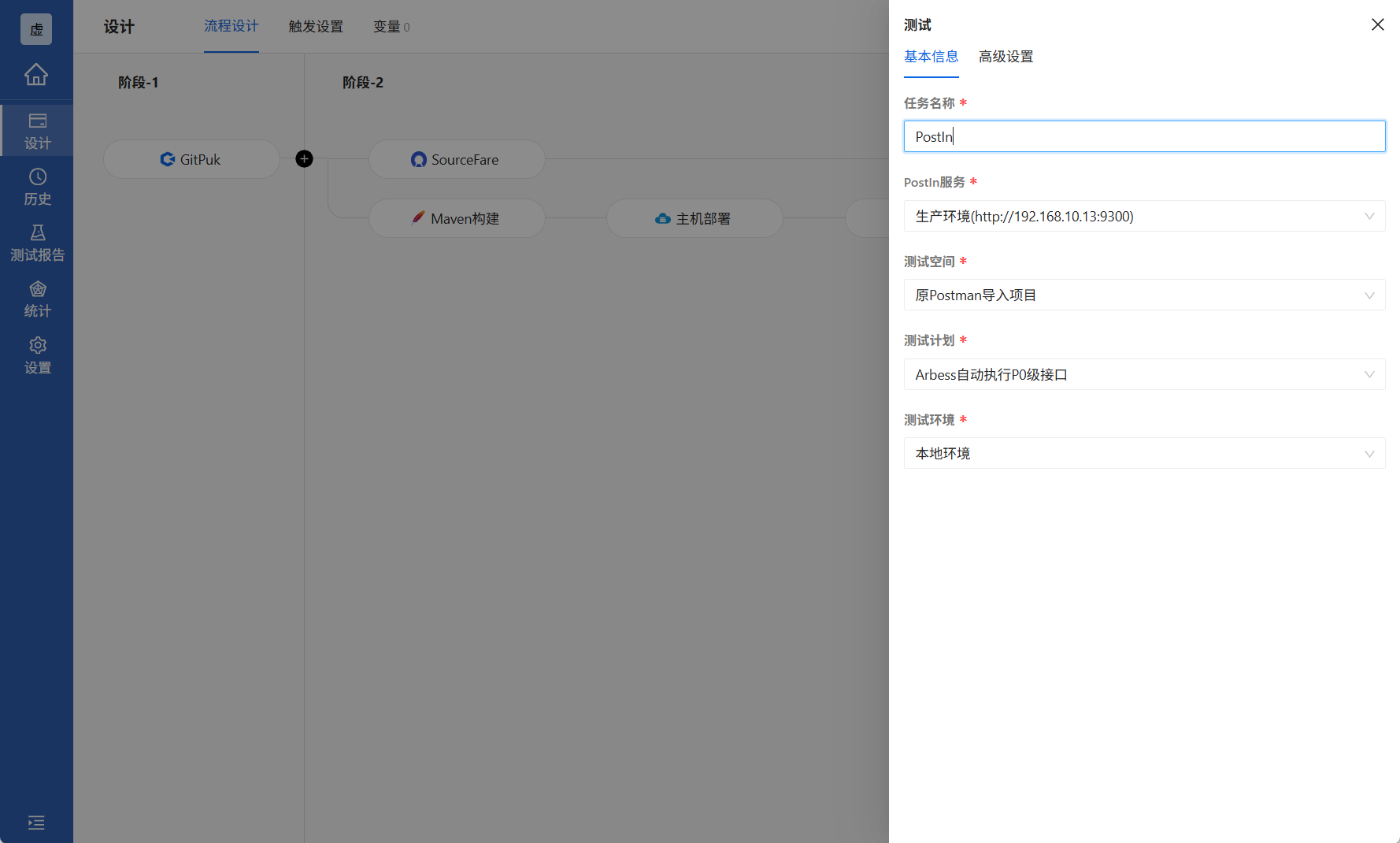1400x843 pixels.
Task: Open the 主机部署 task node
Action: [694, 218]
